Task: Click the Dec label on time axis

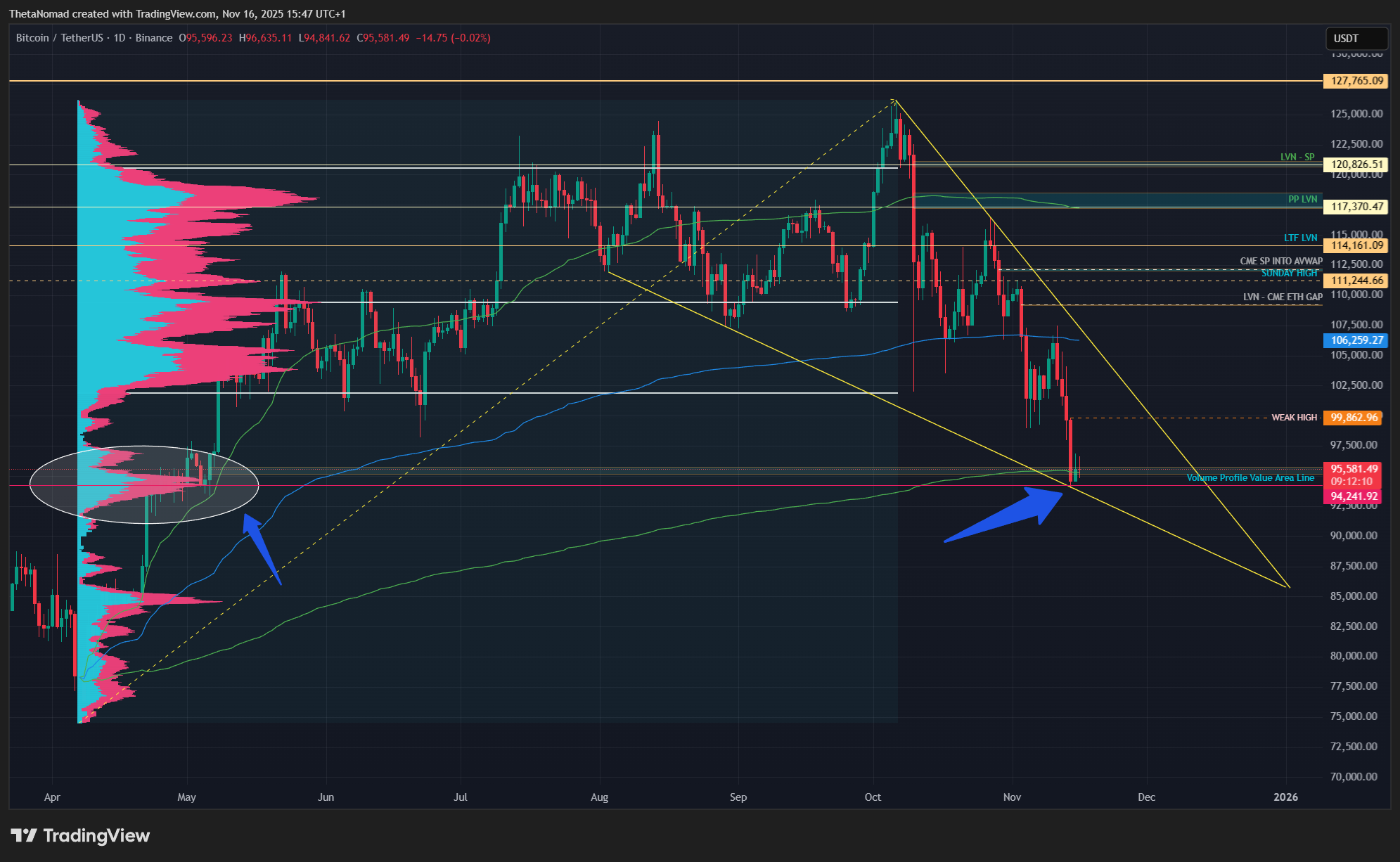Action: [1146, 797]
